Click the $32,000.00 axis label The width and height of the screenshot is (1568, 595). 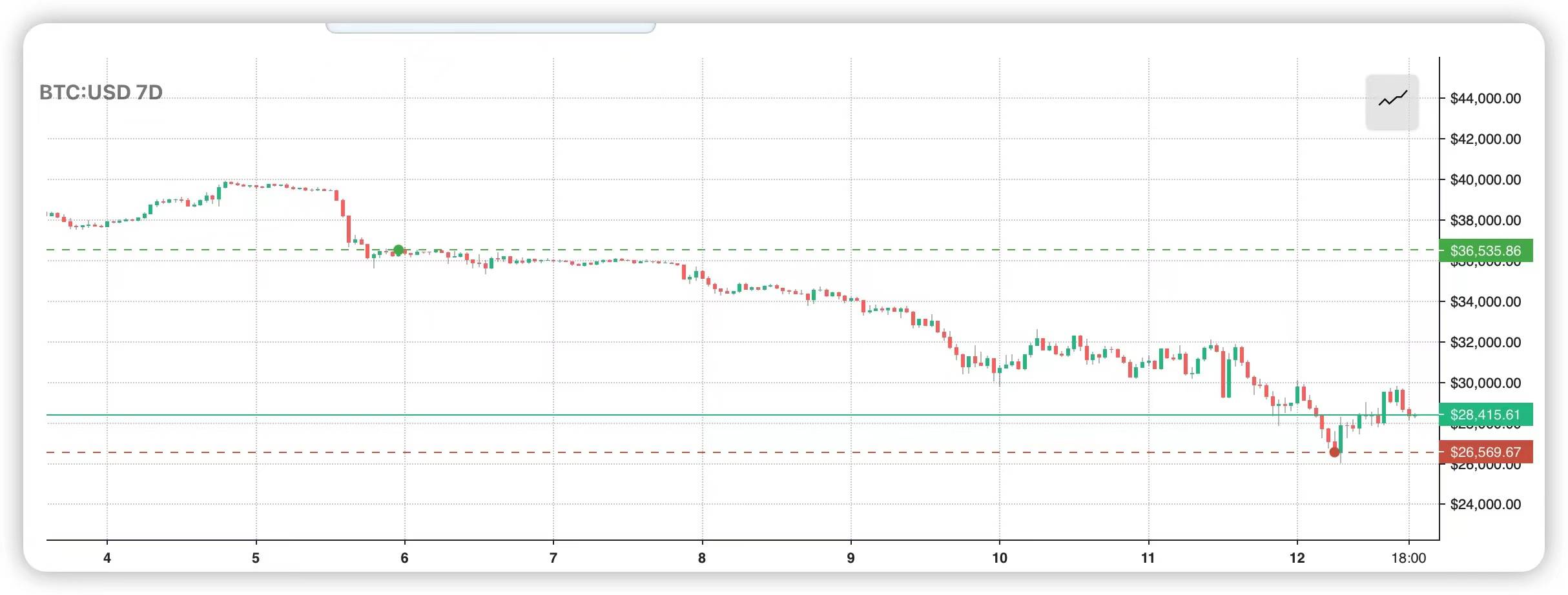pyautogui.click(x=1485, y=342)
